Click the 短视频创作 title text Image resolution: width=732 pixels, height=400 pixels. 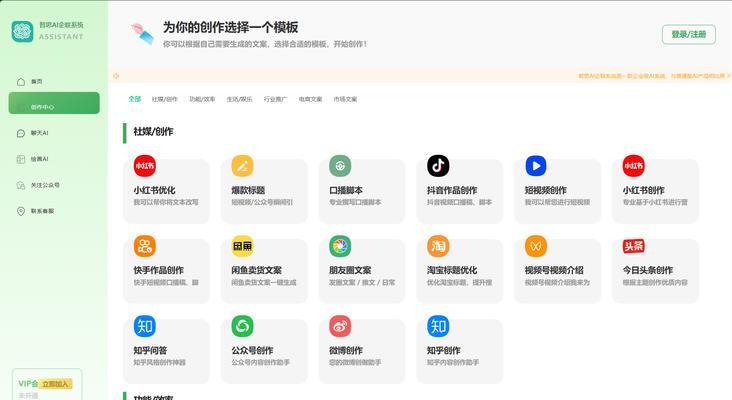point(546,190)
